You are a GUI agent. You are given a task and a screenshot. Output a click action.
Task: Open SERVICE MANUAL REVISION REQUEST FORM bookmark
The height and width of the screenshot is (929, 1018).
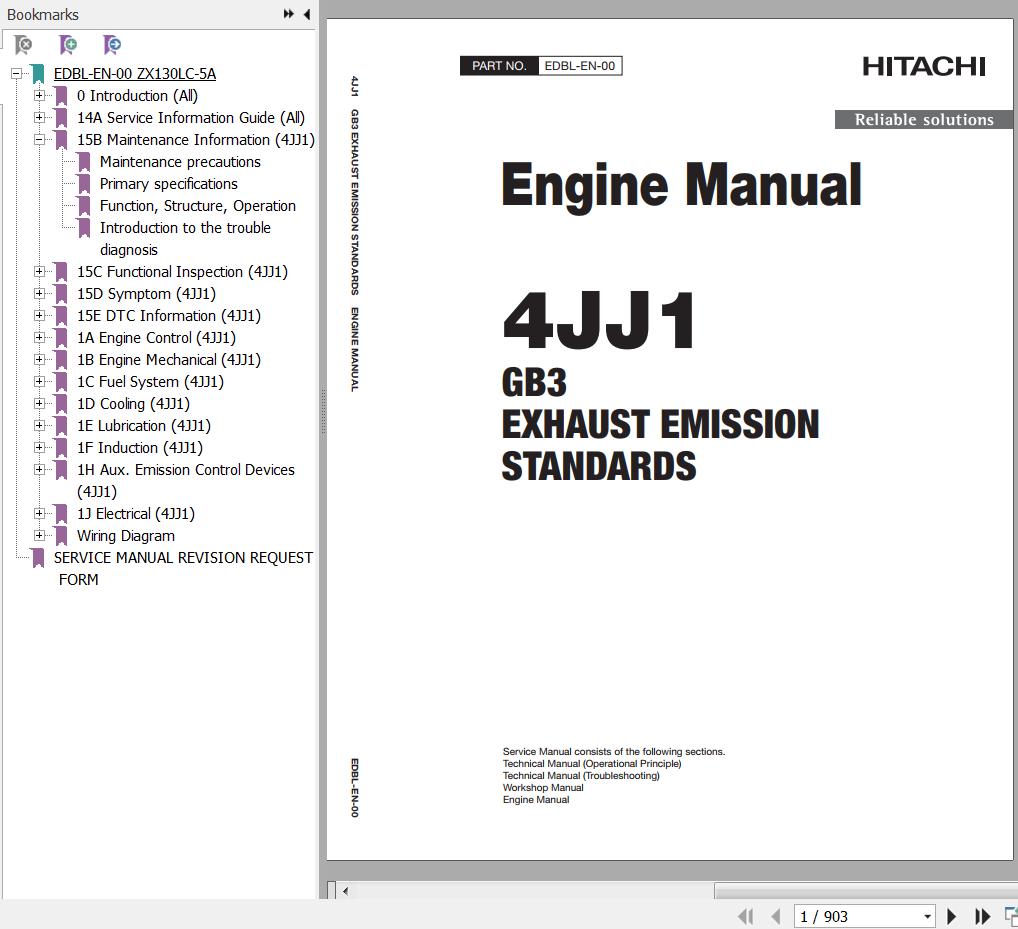click(183, 569)
